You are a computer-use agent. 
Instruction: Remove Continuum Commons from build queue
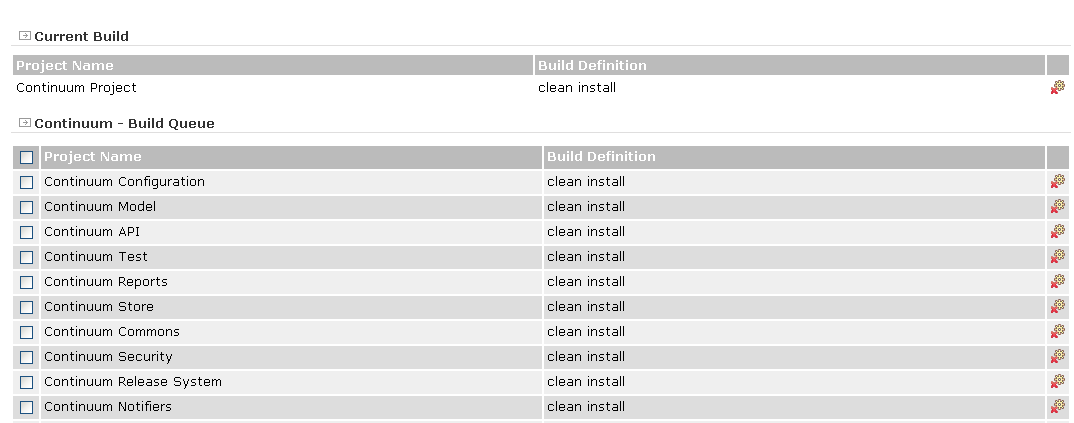click(1057, 332)
